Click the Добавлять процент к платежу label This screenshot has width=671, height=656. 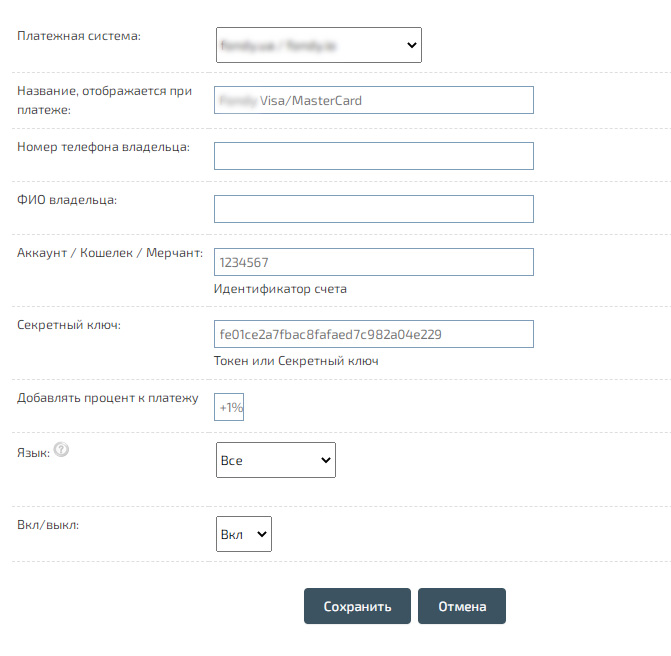pyautogui.click(x=108, y=398)
